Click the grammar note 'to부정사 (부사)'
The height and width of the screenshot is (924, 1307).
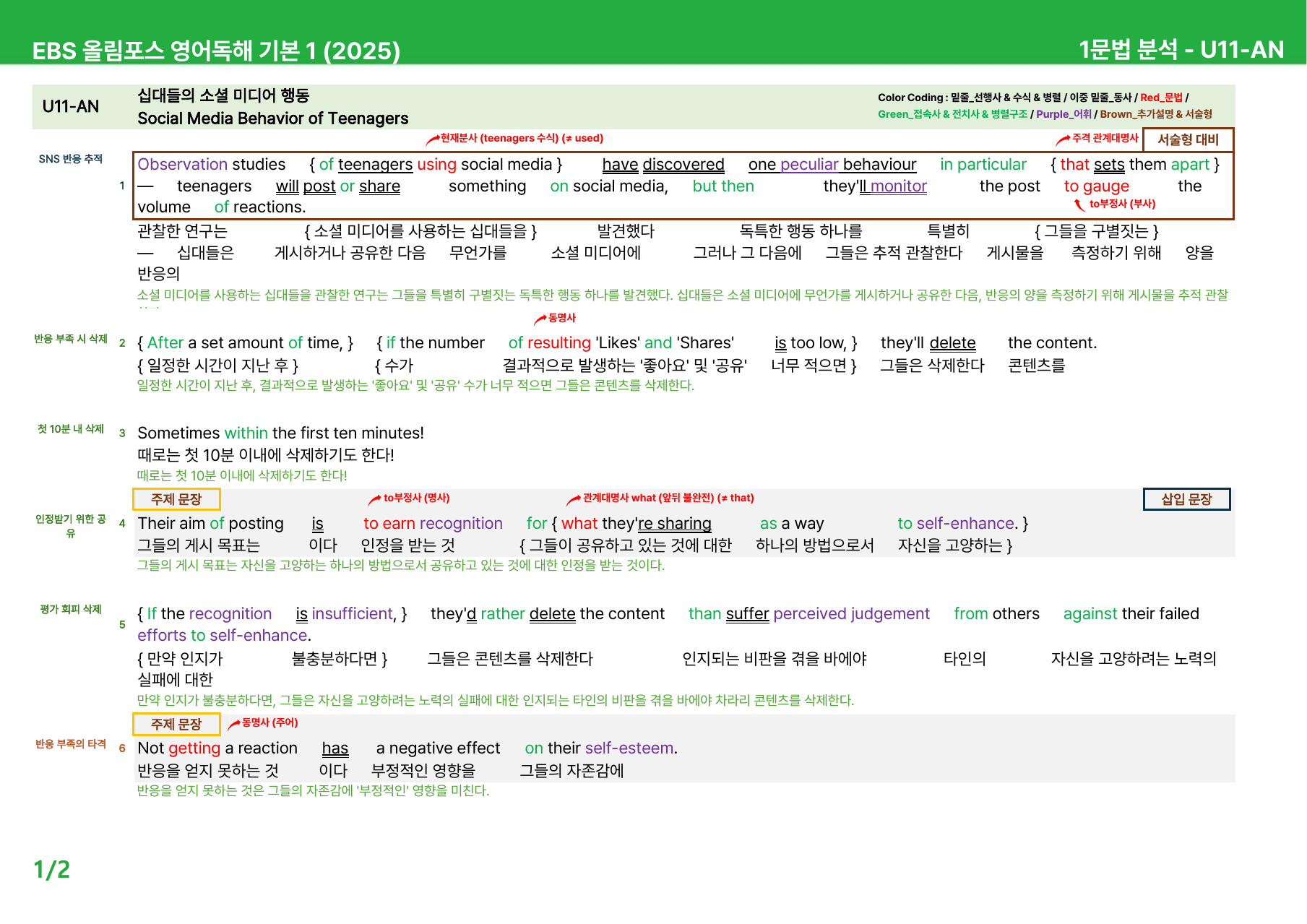pyautogui.click(x=1122, y=204)
